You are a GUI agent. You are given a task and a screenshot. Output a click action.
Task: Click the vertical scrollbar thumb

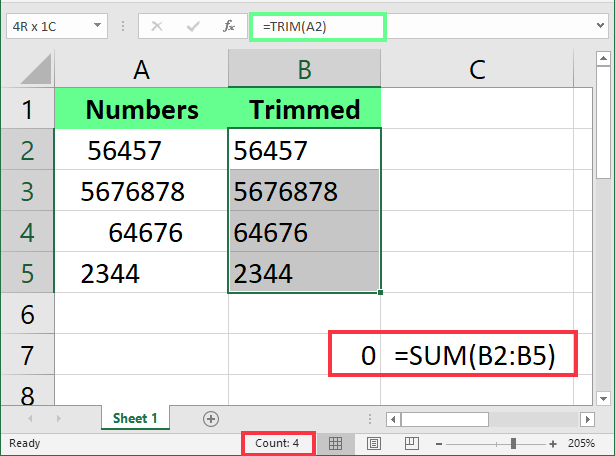tap(603, 123)
